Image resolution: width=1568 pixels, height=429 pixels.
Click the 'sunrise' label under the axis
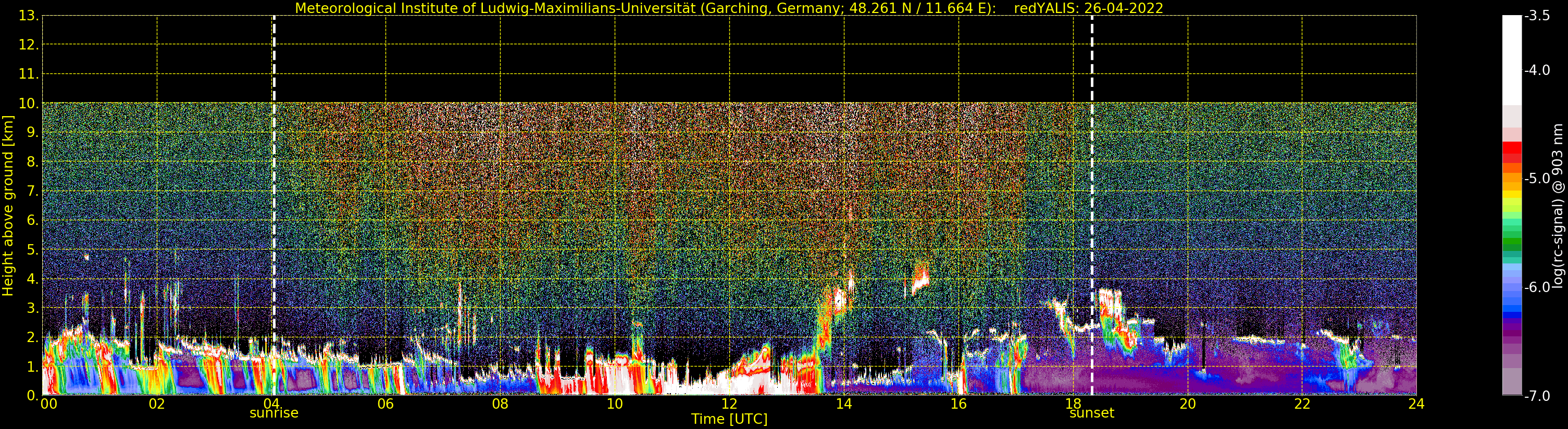tap(274, 413)
